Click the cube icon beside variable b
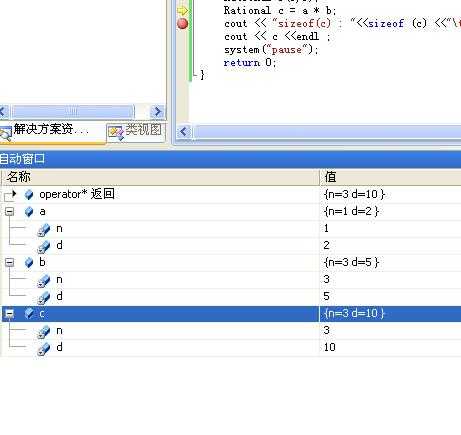 [29, 263]
